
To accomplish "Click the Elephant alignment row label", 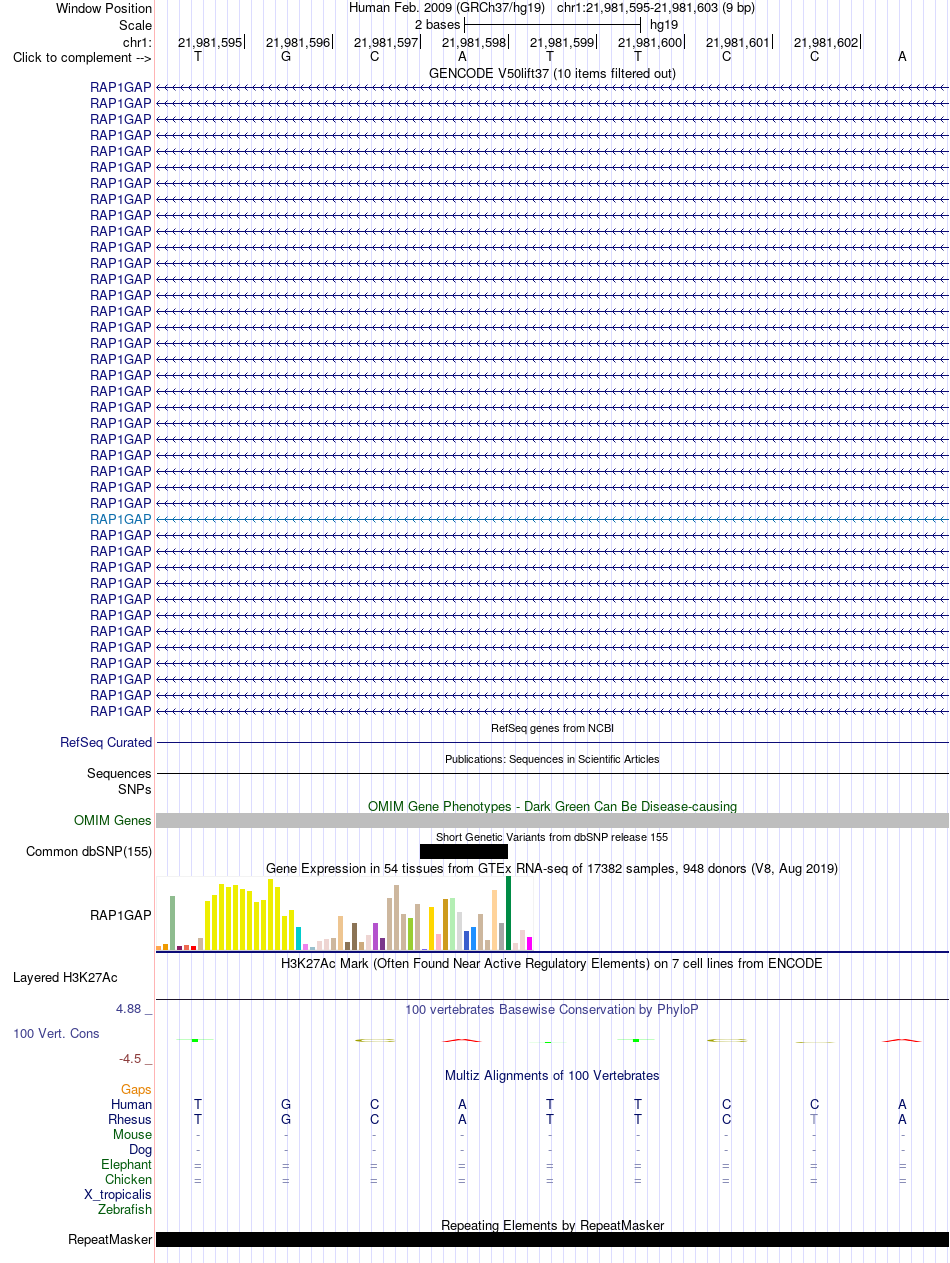I will (127, 1164).
